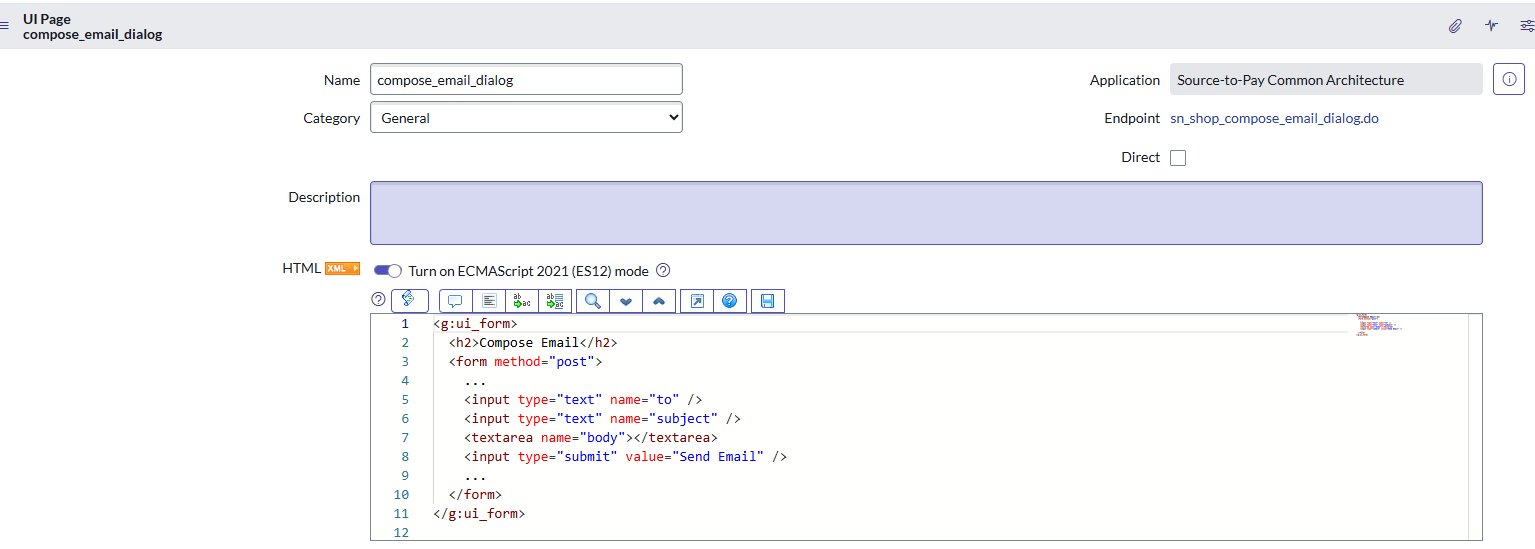Open attachments via the paperclip icon
Viewport: 1535px width, 549px height.
(x=1455, y=26)
